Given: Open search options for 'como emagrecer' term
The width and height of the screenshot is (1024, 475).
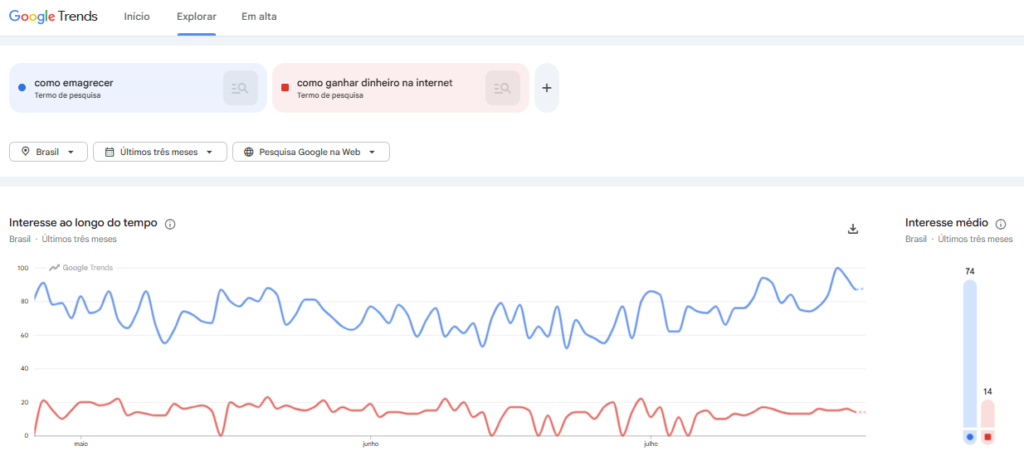Looking at the screenshot, I should click(x=240, y=88).
